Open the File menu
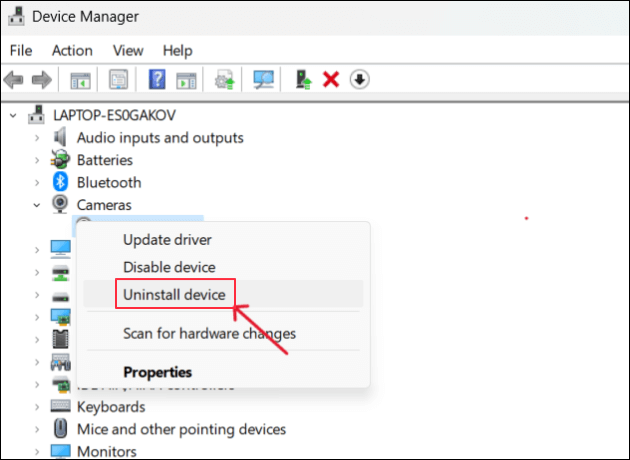Image resolution: width=630 pixels, height=460 pixels. [21, 51]
